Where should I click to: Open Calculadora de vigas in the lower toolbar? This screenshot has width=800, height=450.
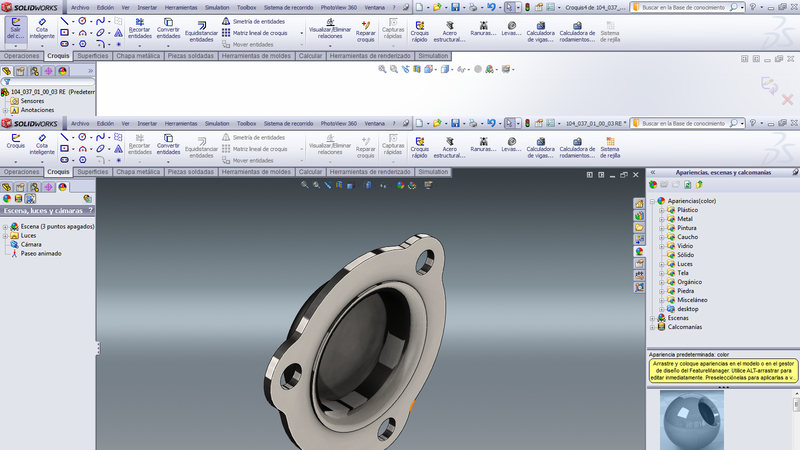pos(541,146)
